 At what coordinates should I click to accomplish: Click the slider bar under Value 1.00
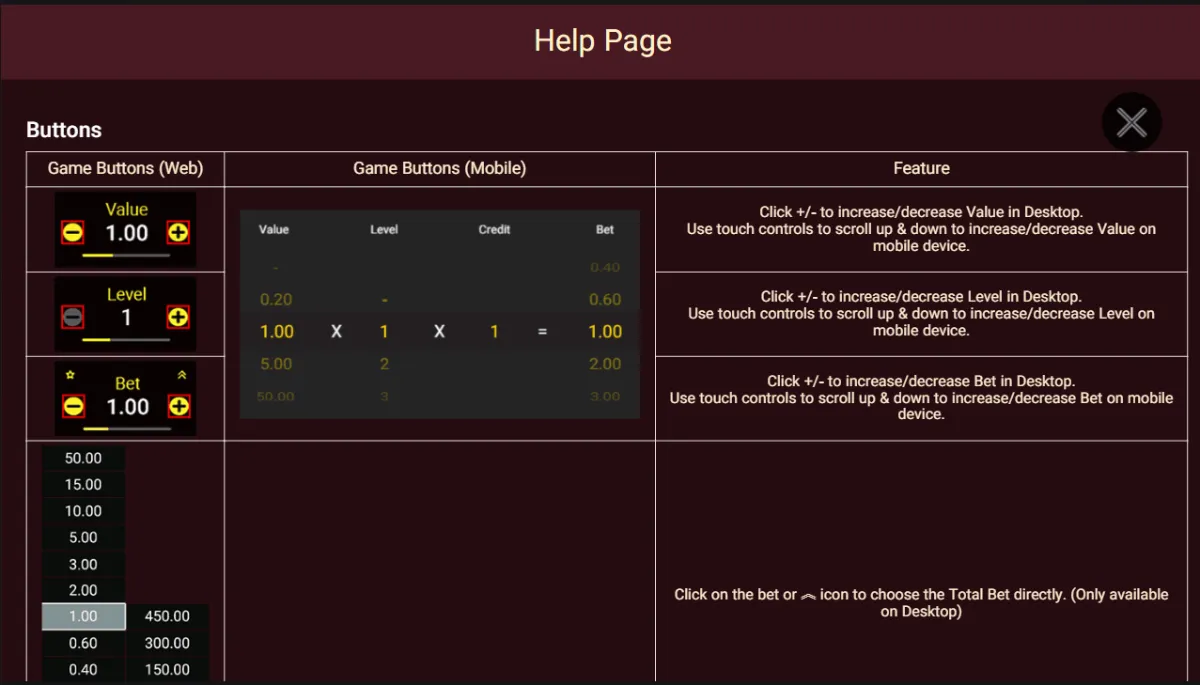126,256
